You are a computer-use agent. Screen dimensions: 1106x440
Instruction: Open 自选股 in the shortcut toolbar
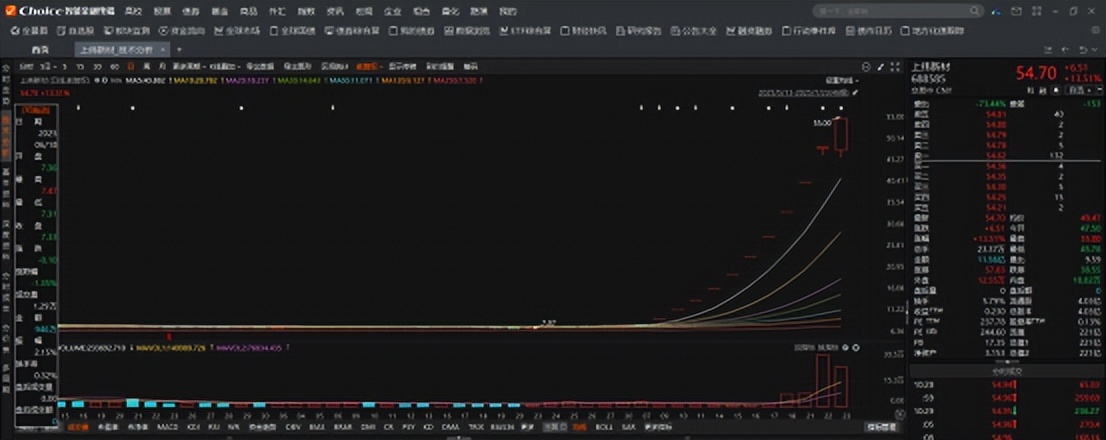[x=75, y=31]
